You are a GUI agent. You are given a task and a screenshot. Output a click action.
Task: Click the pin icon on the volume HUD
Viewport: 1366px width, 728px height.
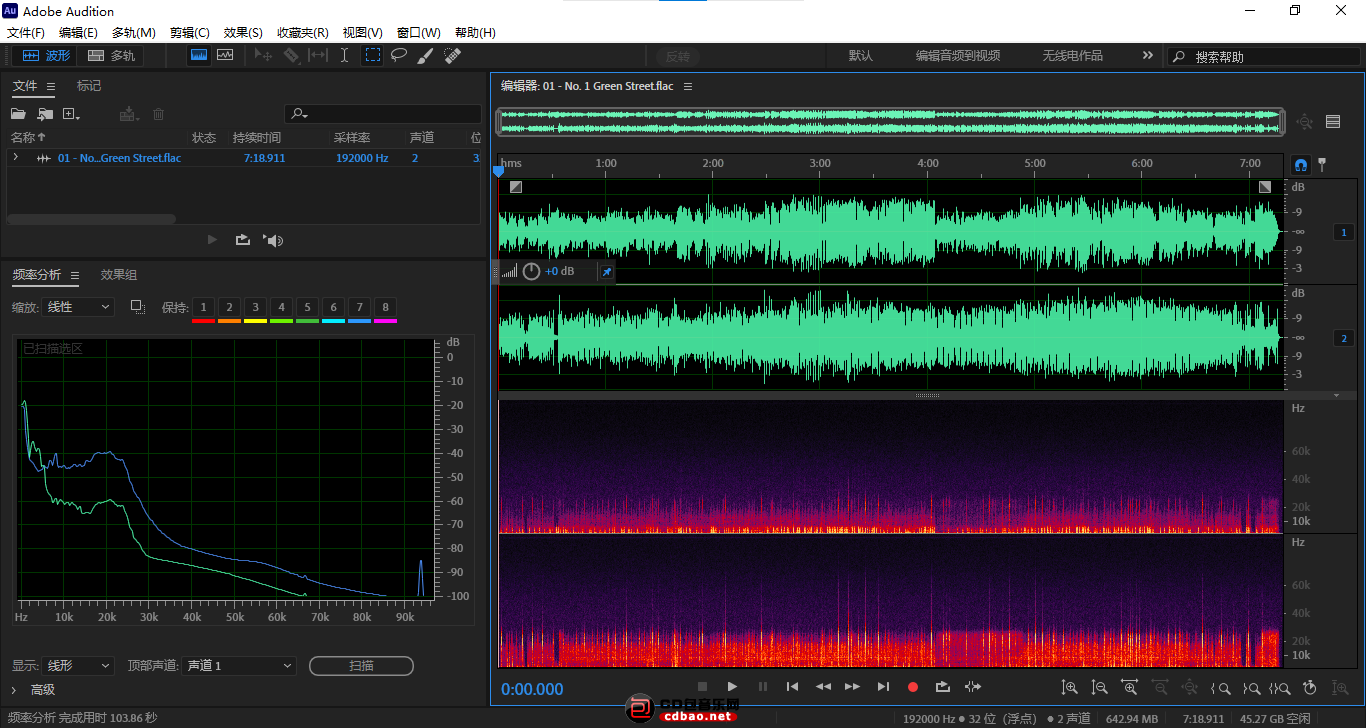(x=606, y=271)
